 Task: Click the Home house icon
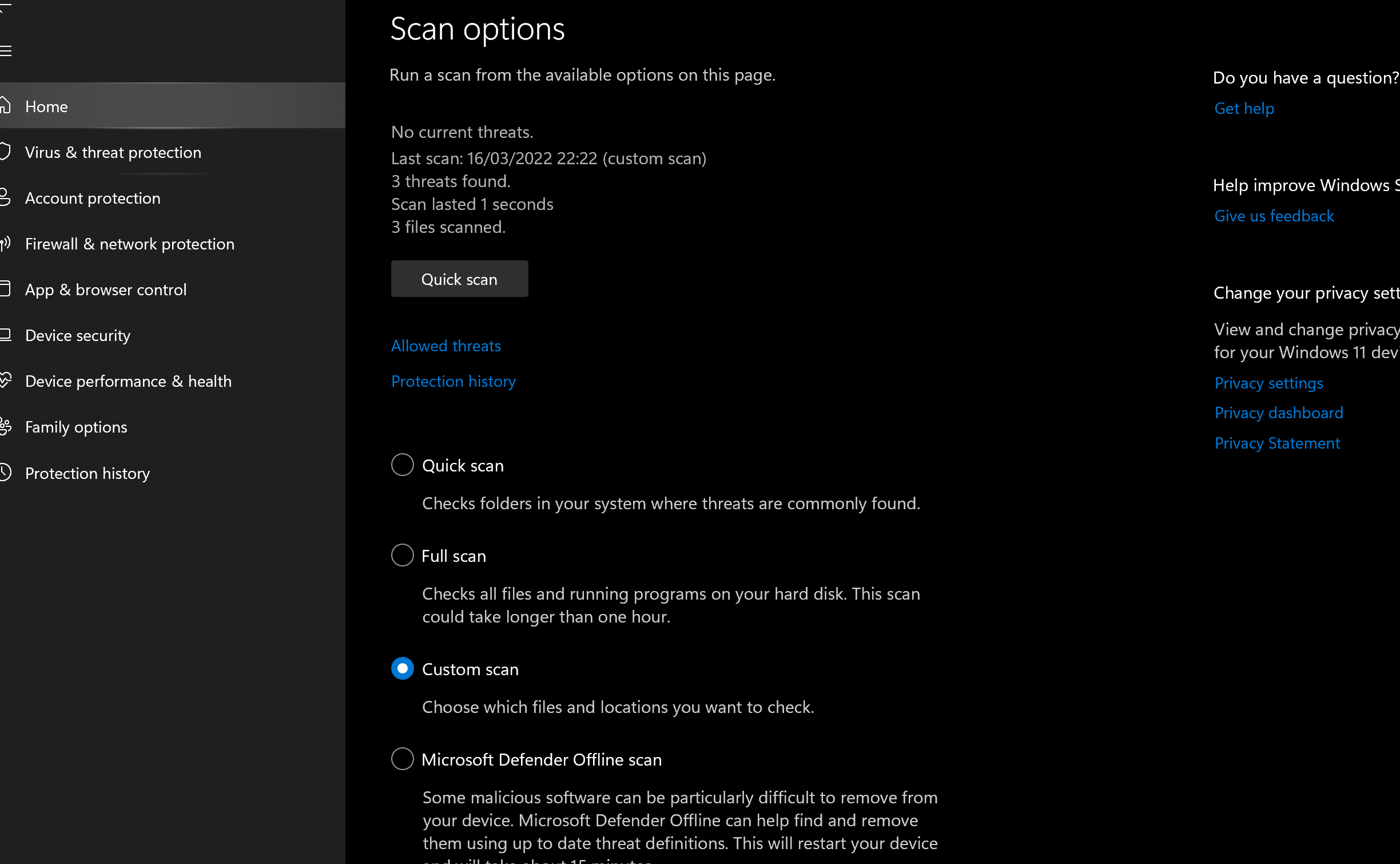pyautogui.click(x=5, y=106)
